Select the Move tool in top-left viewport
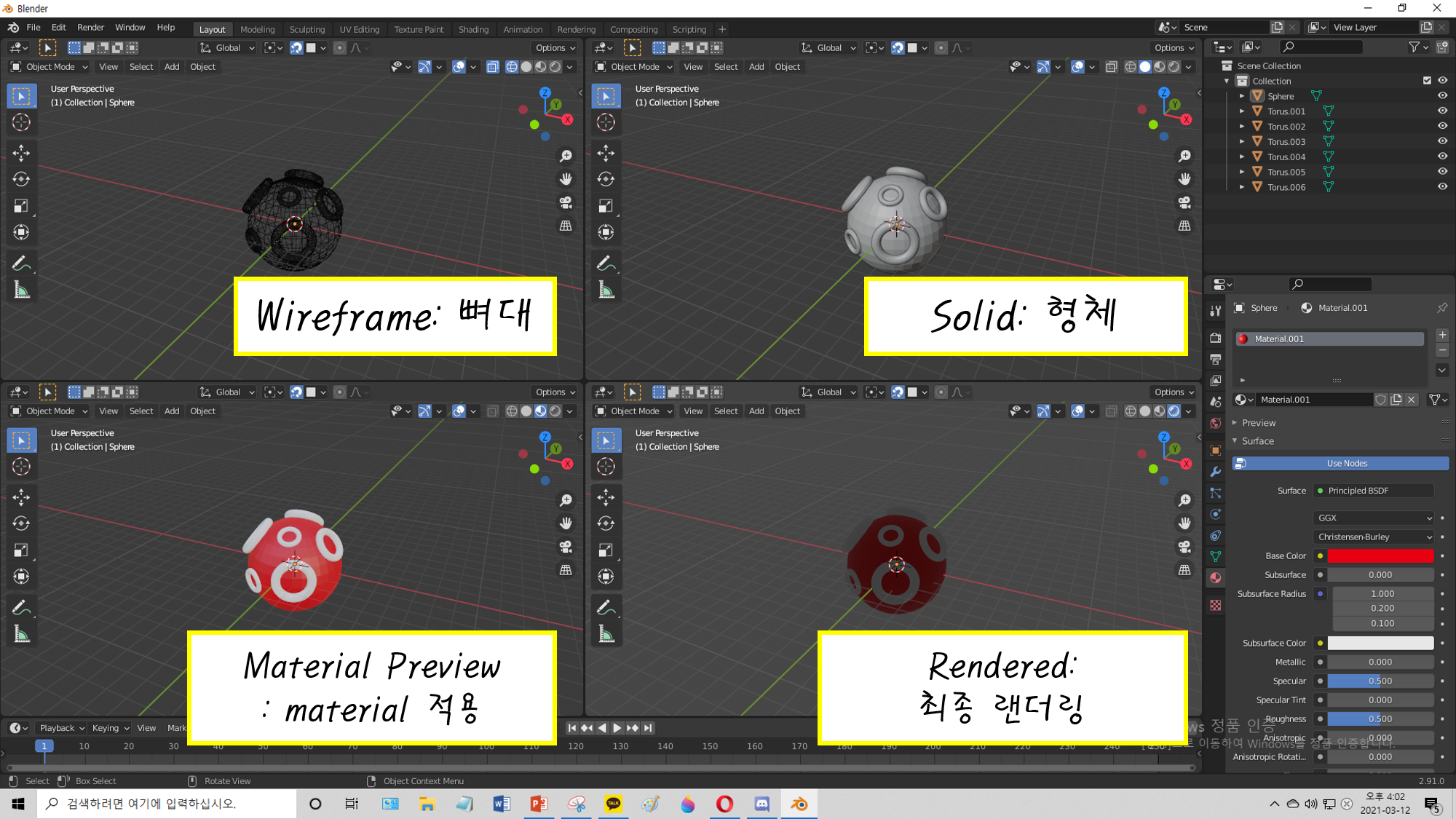The image size is (1456, 819). (21, 153)
